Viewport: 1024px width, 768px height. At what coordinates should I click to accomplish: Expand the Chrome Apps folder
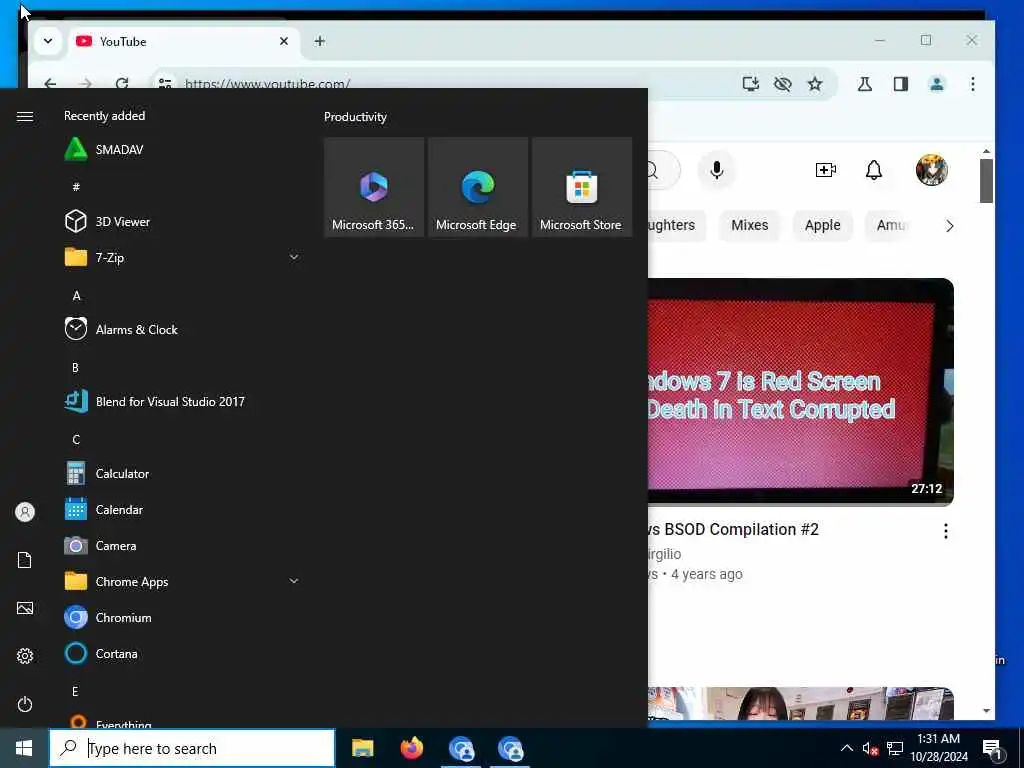tap(183, 581)
